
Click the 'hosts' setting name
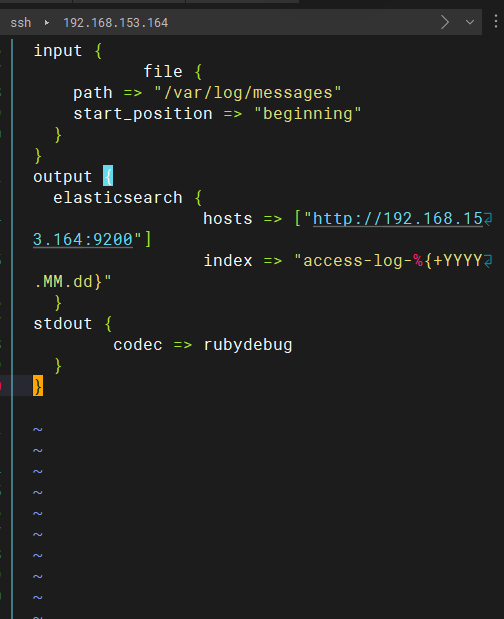pos(228,219)
